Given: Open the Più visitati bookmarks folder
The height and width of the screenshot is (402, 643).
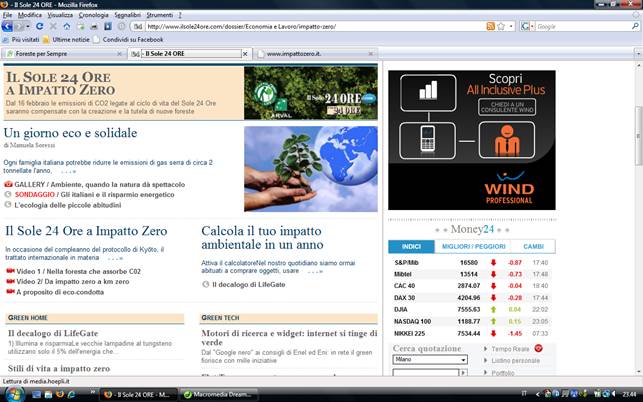Looking at the screenshot, I should pyautogui.click(x=21, y=39).
